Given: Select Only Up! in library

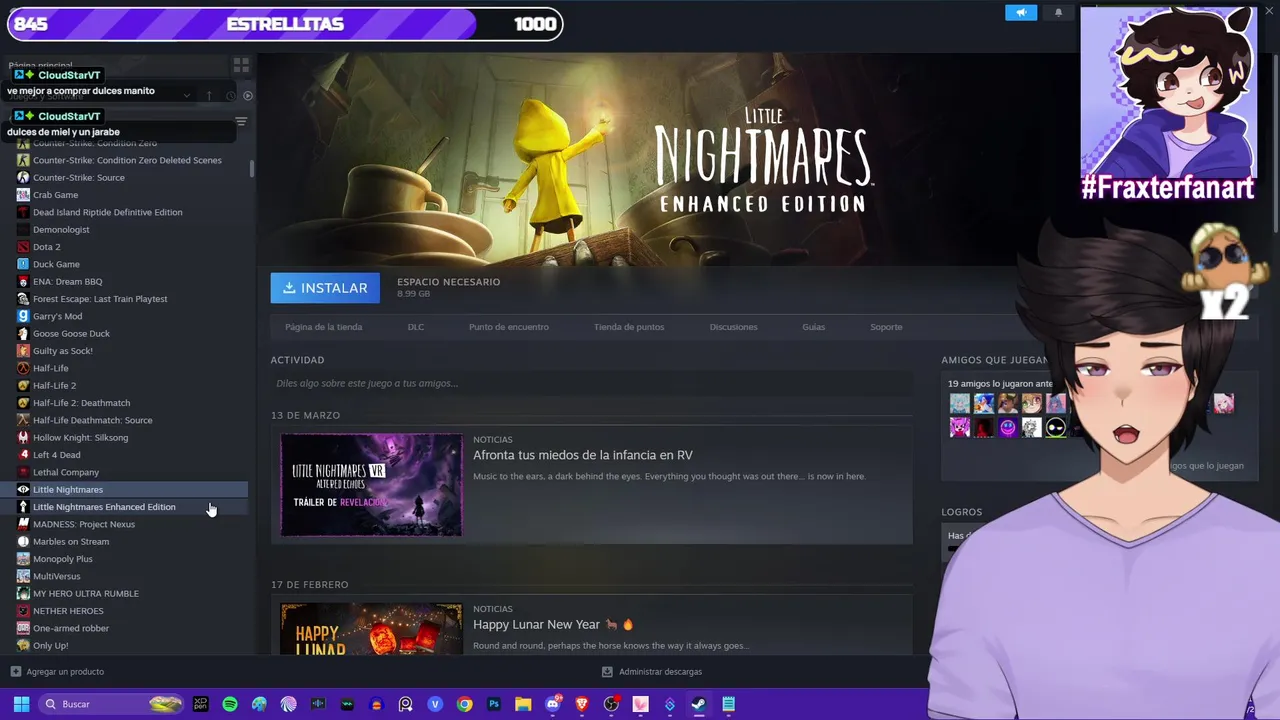Looking at the screenshot, I should click(50, 646).
